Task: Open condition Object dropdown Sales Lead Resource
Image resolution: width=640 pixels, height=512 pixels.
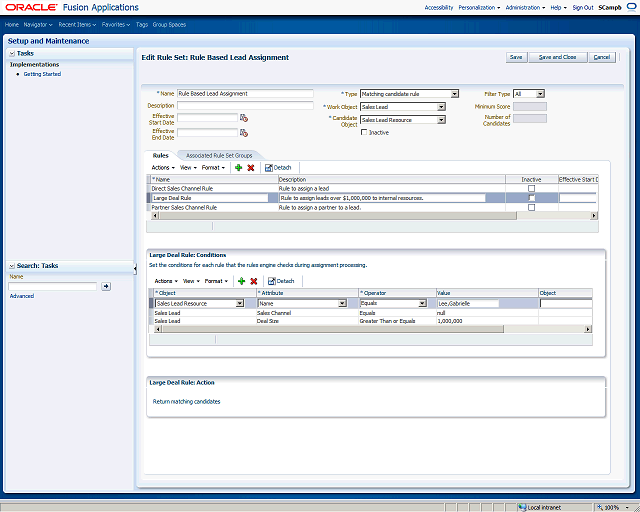Action: point(240,303)
